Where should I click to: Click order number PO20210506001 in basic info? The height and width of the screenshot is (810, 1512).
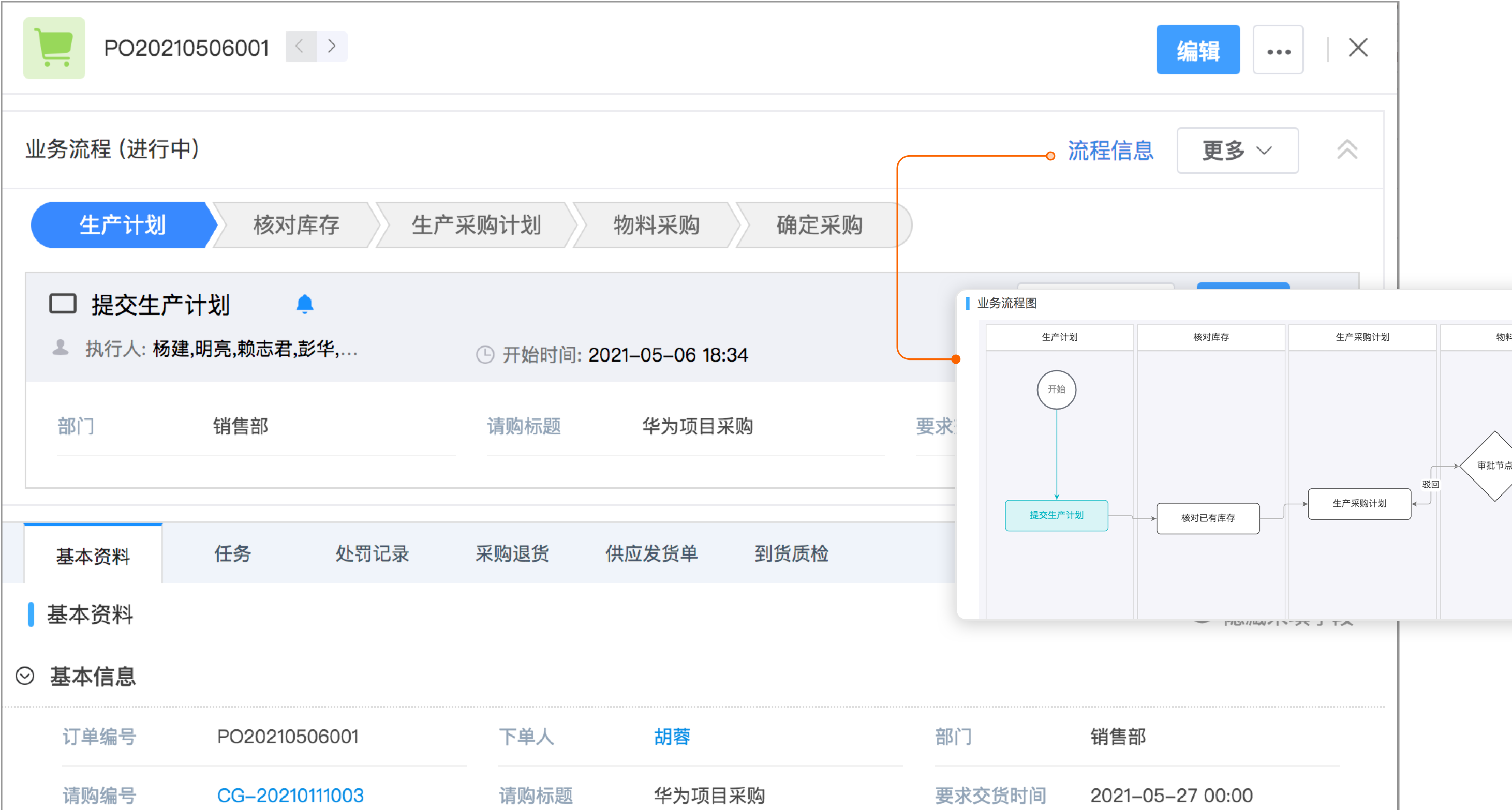click(x=288, y=736)
